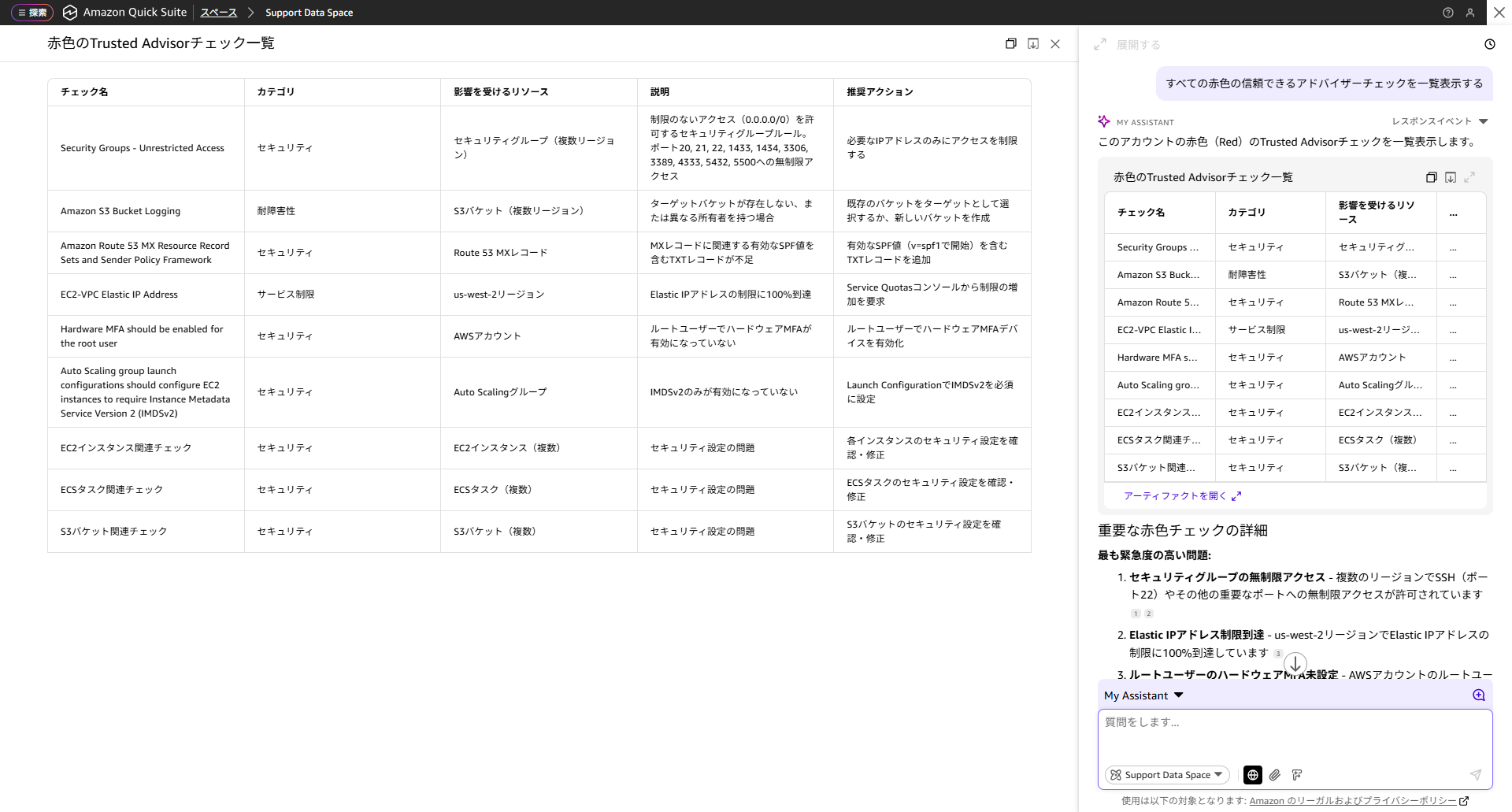Screen dimensions: 1512x812
Task: Open conversation history via clock icon
Action: point(1489,44)
